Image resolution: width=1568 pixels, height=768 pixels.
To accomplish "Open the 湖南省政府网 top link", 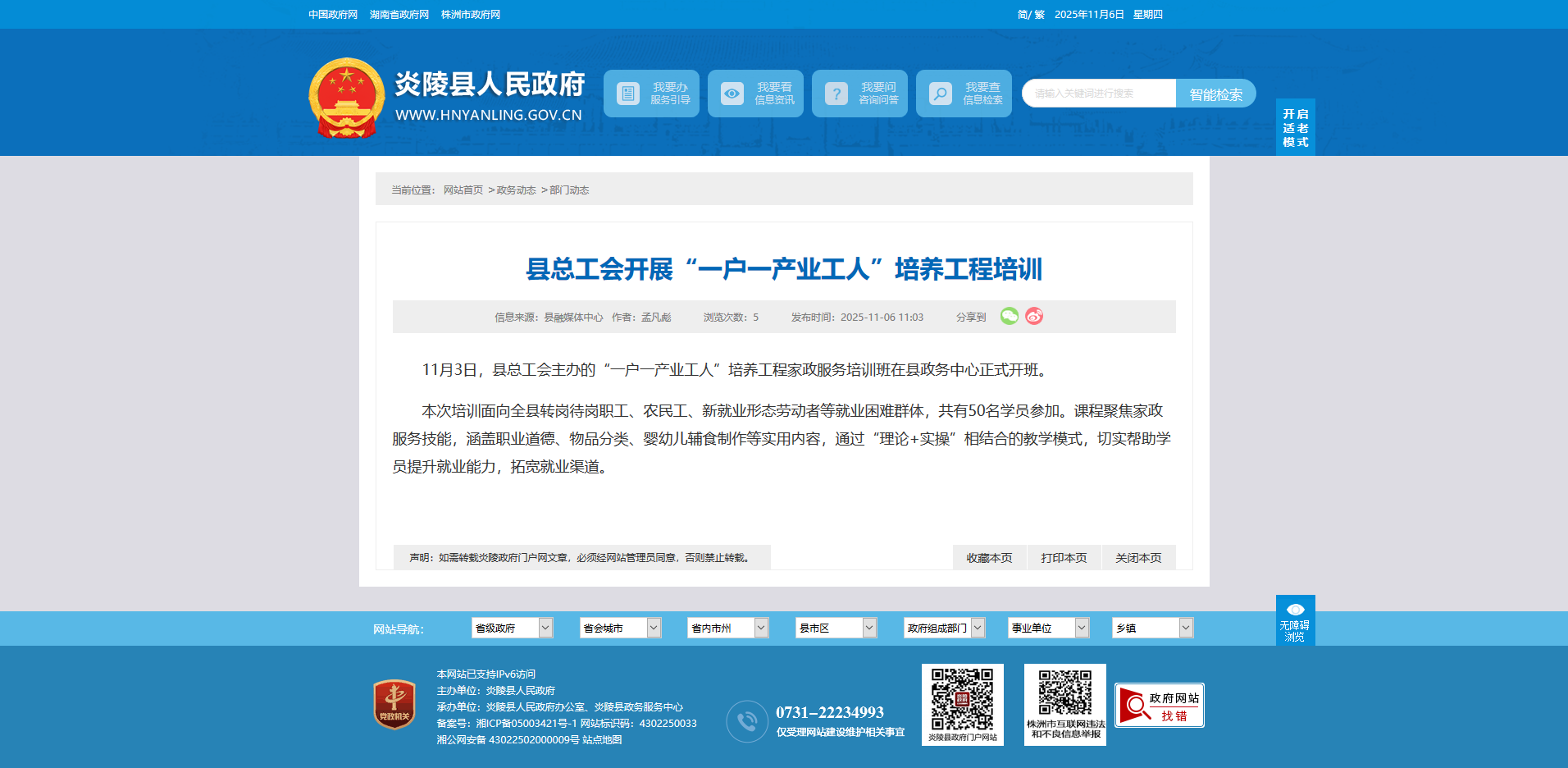I will click(399, 15).
